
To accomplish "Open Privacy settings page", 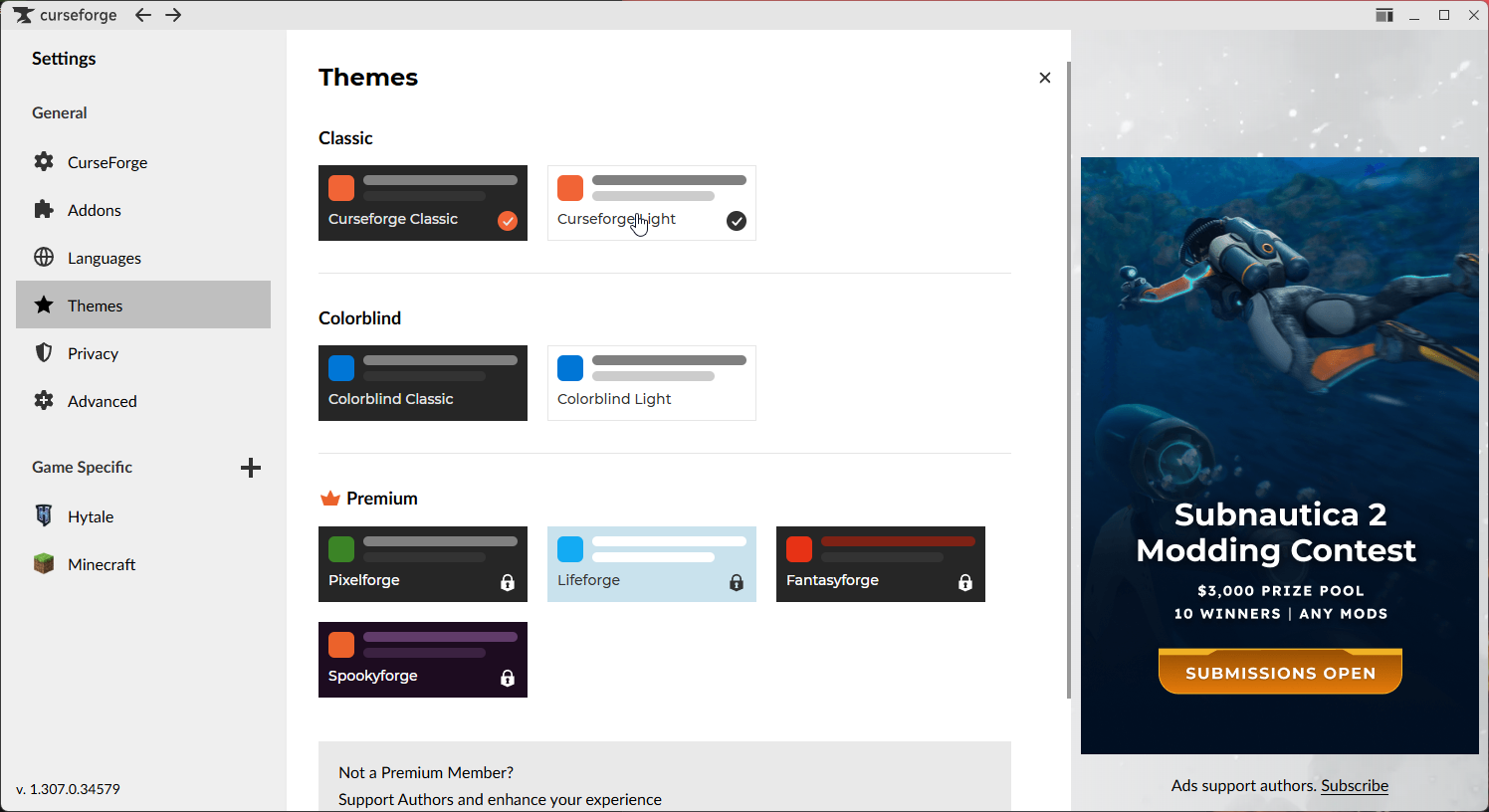I will pos(143,352).
